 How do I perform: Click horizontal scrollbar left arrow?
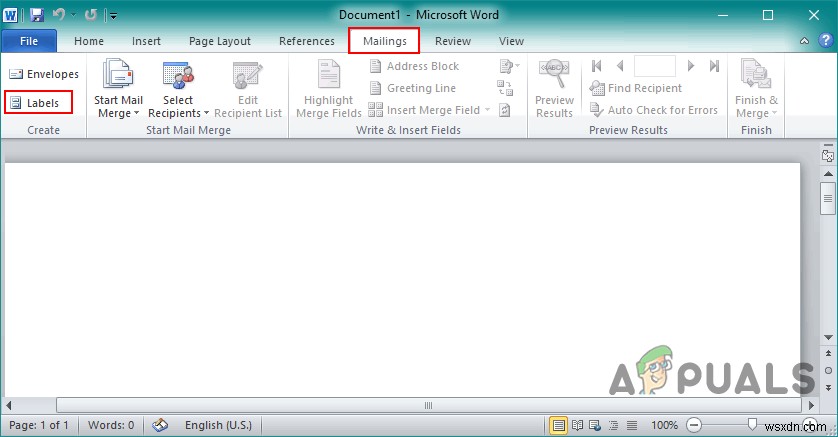click(x=8, y=405)
